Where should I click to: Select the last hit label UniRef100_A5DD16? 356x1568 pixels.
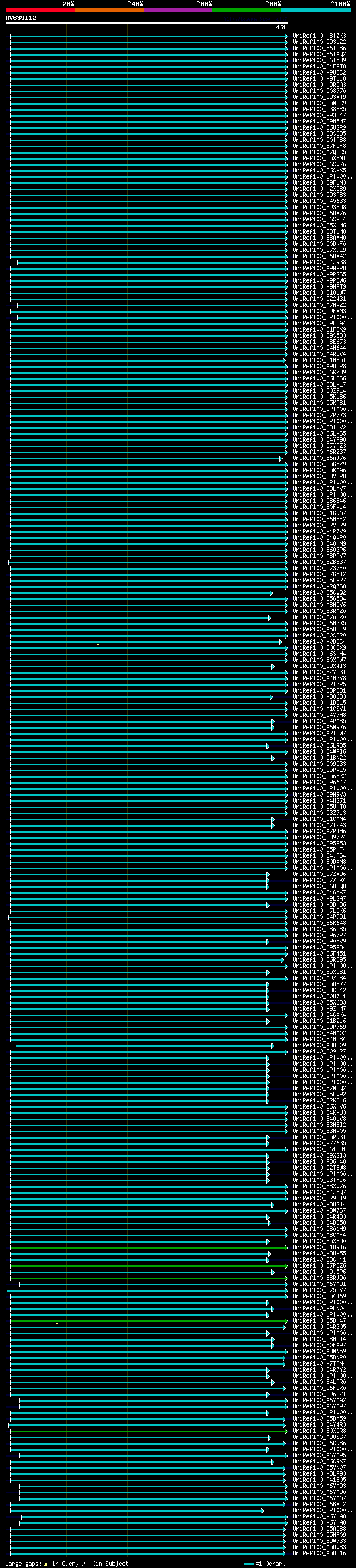point(319,1553)
